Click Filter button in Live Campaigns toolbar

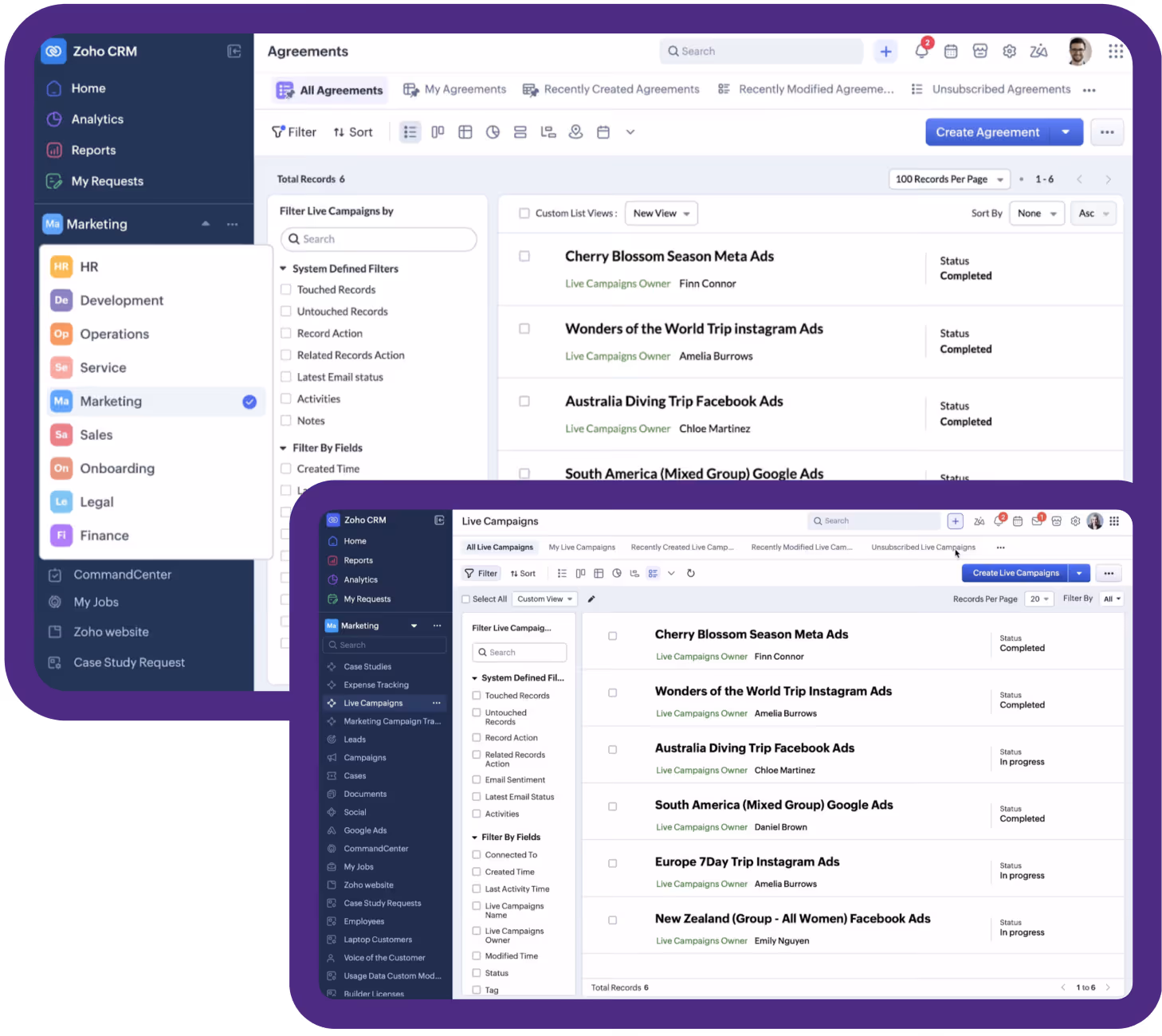[481, 574]
